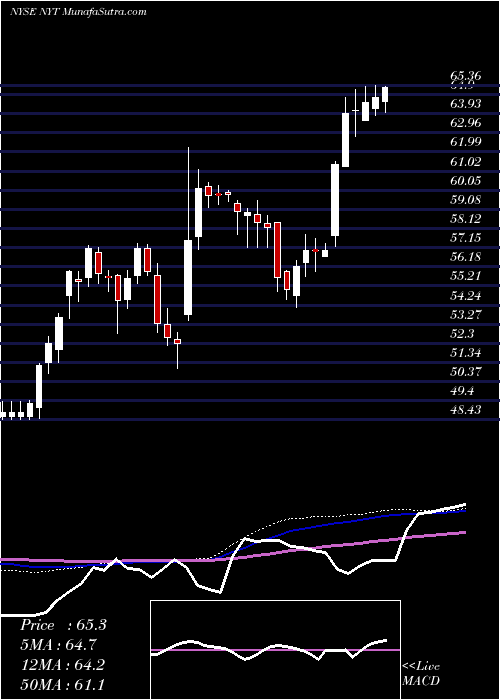The height and width of the screenshot is (700, 500).
Task: Select the 61.99 price axis label
Action: click(x=466, y=142)
